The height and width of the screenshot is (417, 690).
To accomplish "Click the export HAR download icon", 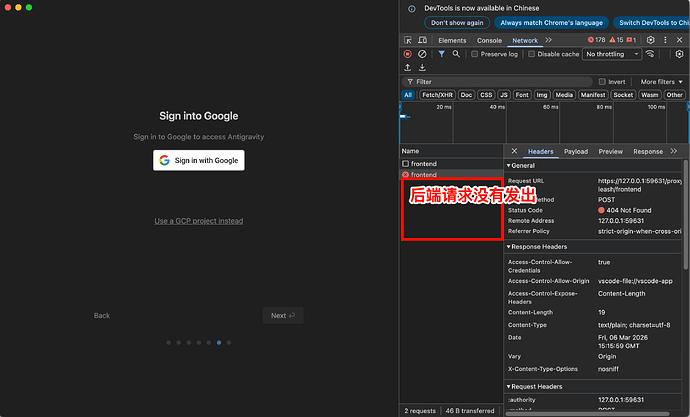I will click(x=422, y=67).
